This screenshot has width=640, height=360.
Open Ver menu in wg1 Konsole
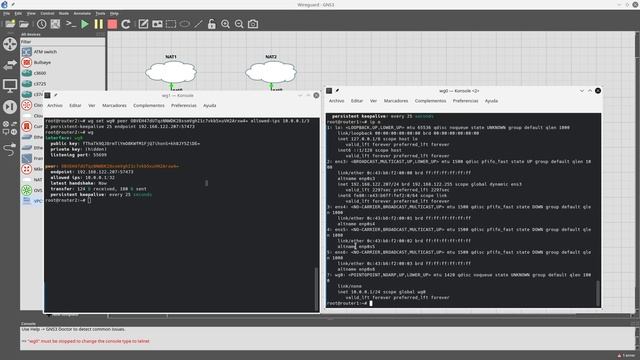[x=92, y=105]
